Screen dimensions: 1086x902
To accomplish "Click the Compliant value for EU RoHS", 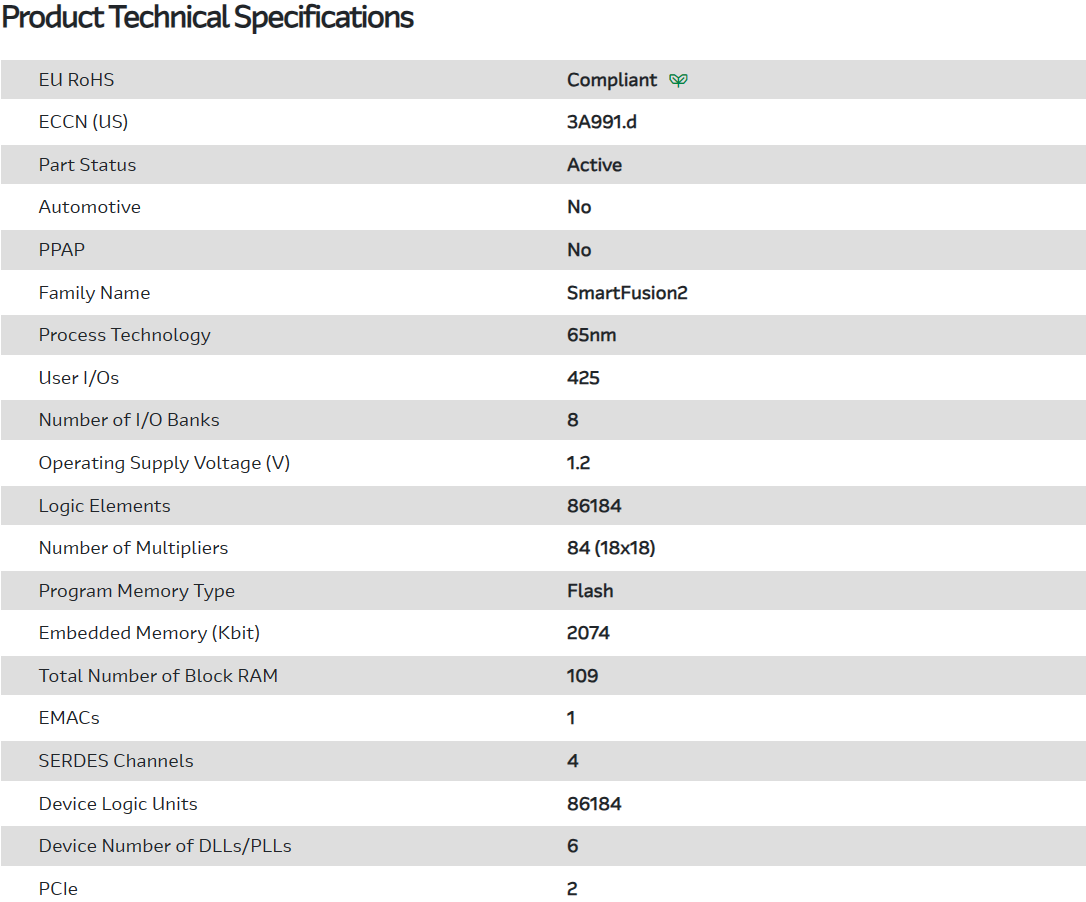I will (x=612, y=80).
